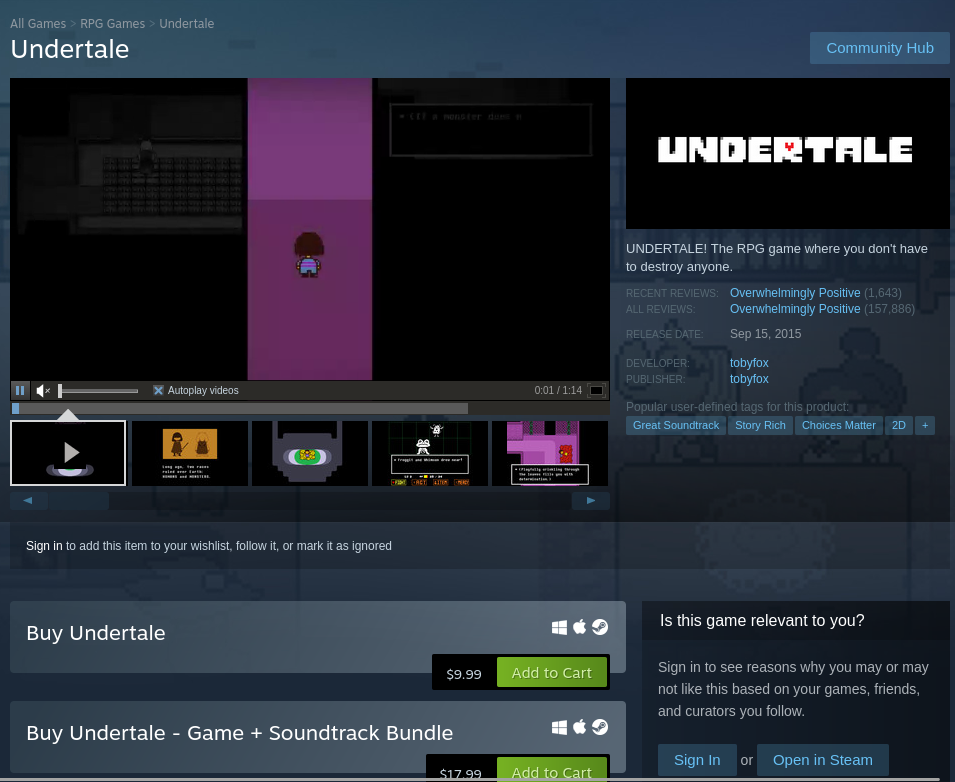Viewport: 955px width, 782px height.
Task: Open the RPG Games breadcrumb
Action: point(112,23)
